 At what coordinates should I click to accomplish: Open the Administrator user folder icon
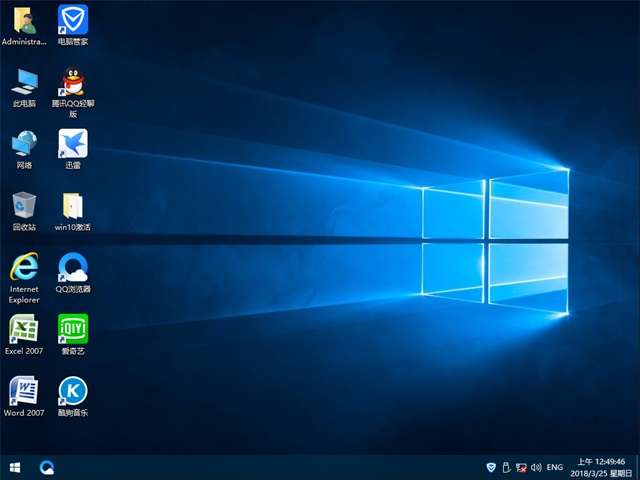(x=24, y=20)
